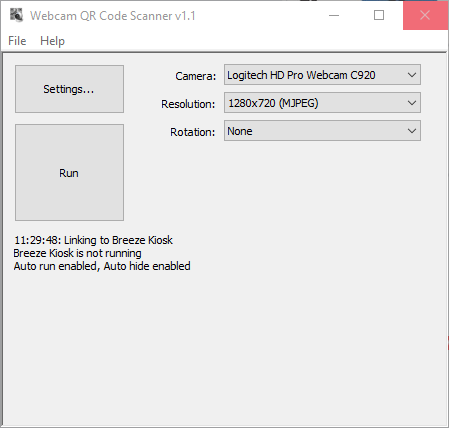Click the 'Breeze Kiosk is not running' message
This screenshot has height=428, width=449.
(77, 253)
